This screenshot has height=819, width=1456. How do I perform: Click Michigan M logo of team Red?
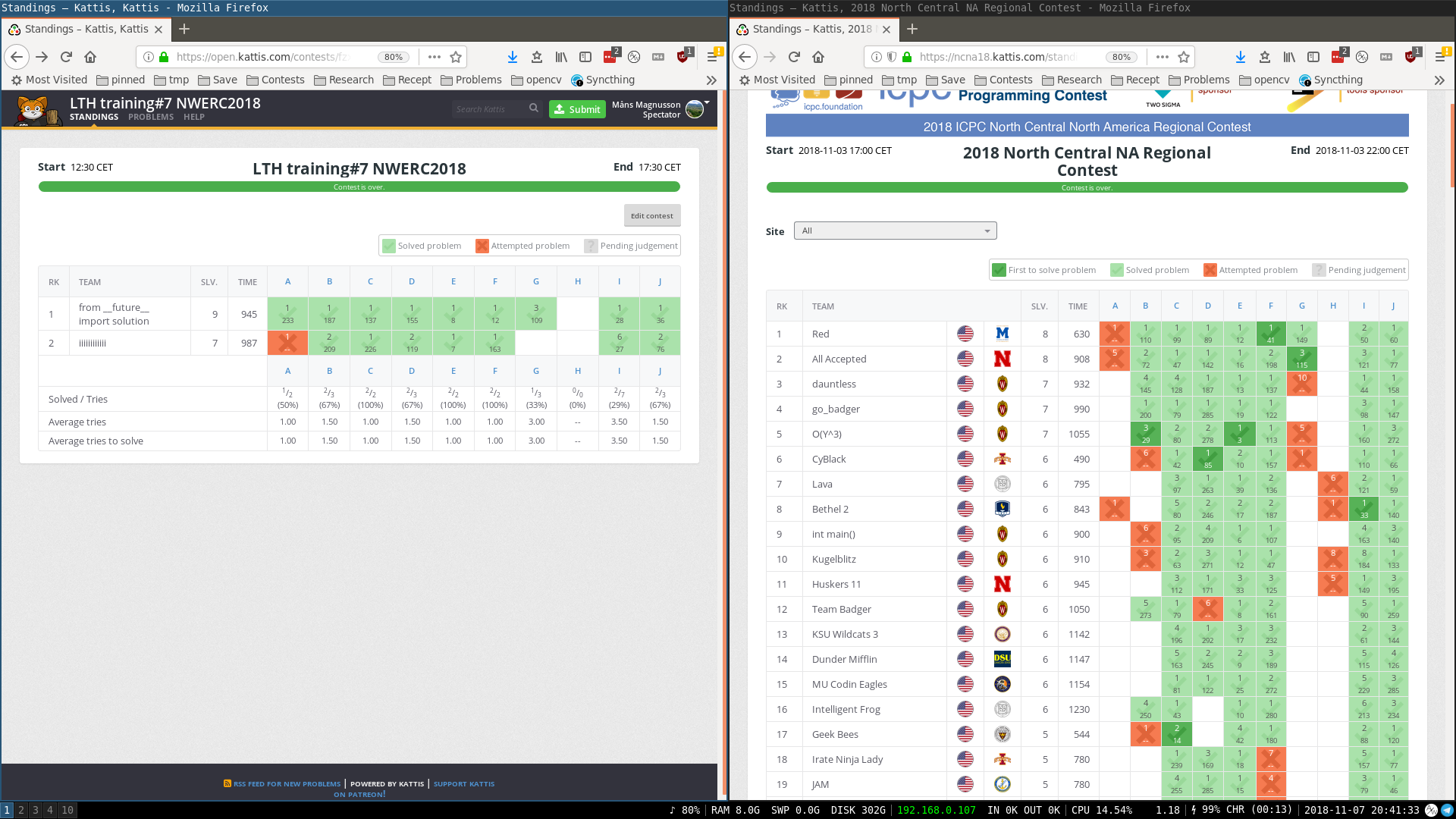(1003, 334)
